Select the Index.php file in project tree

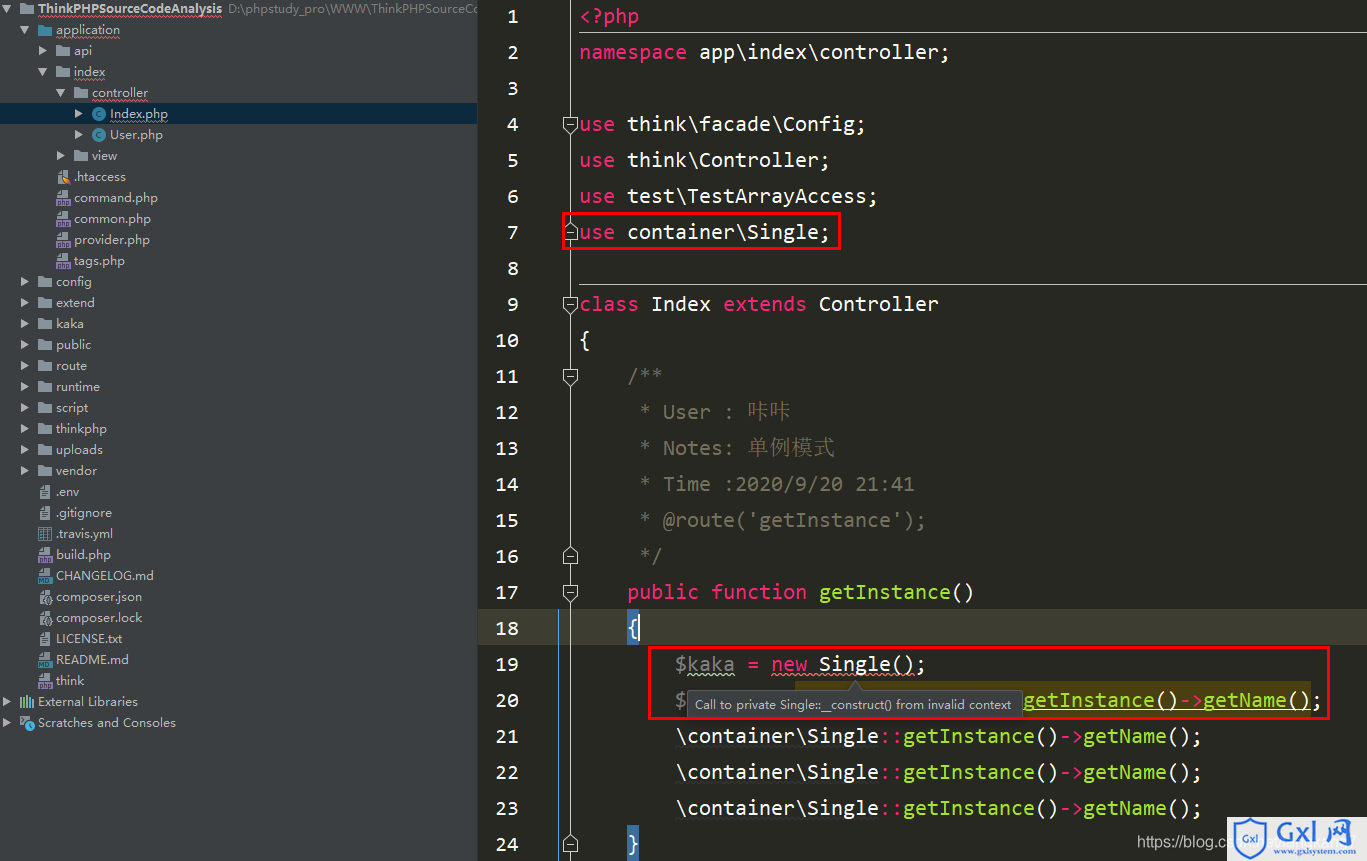point(139,114)
